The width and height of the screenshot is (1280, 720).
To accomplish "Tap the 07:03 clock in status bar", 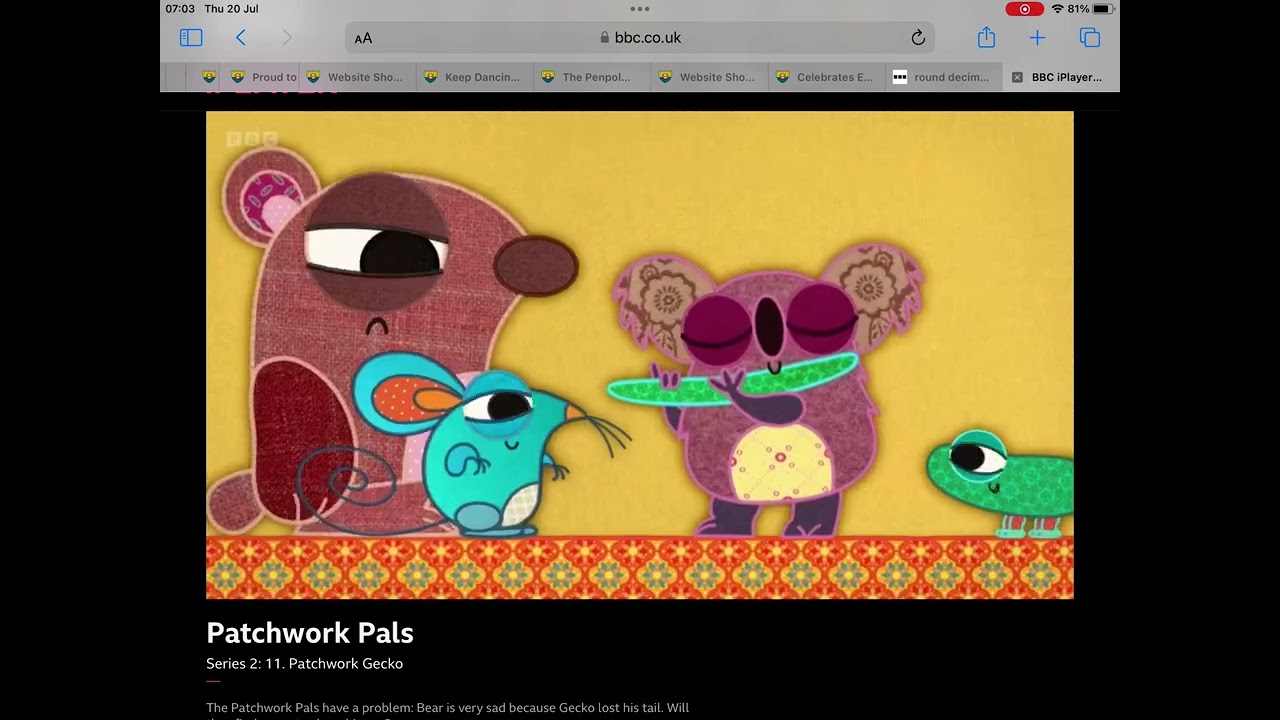I will [x=180, y=9].
